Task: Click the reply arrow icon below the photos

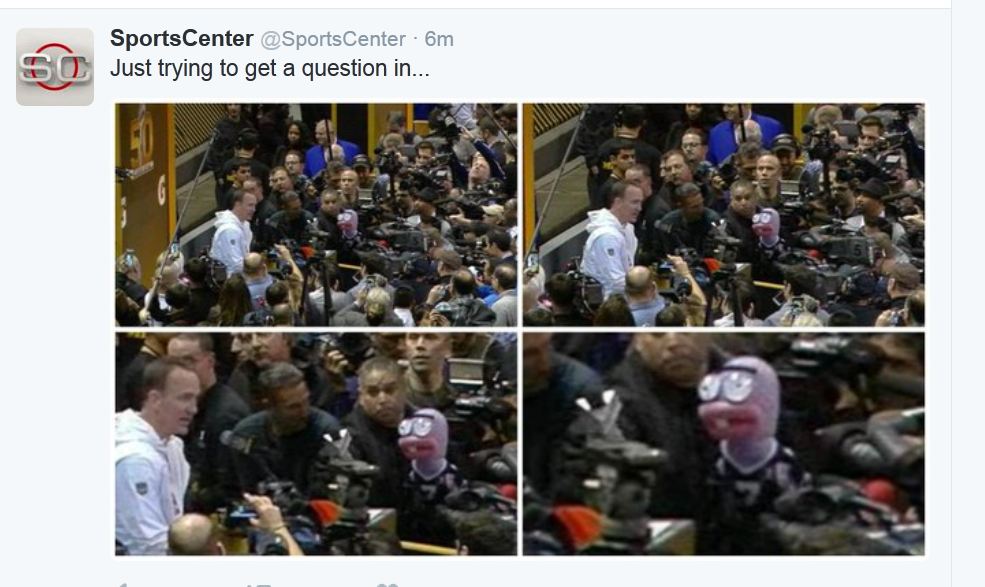Action: pyautogui.click(x=121, y=584)
